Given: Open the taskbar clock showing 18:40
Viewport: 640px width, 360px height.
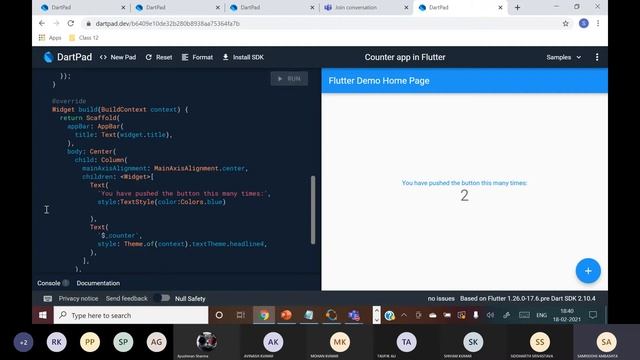Looking at the screenshot, I should tap(567, 315).
